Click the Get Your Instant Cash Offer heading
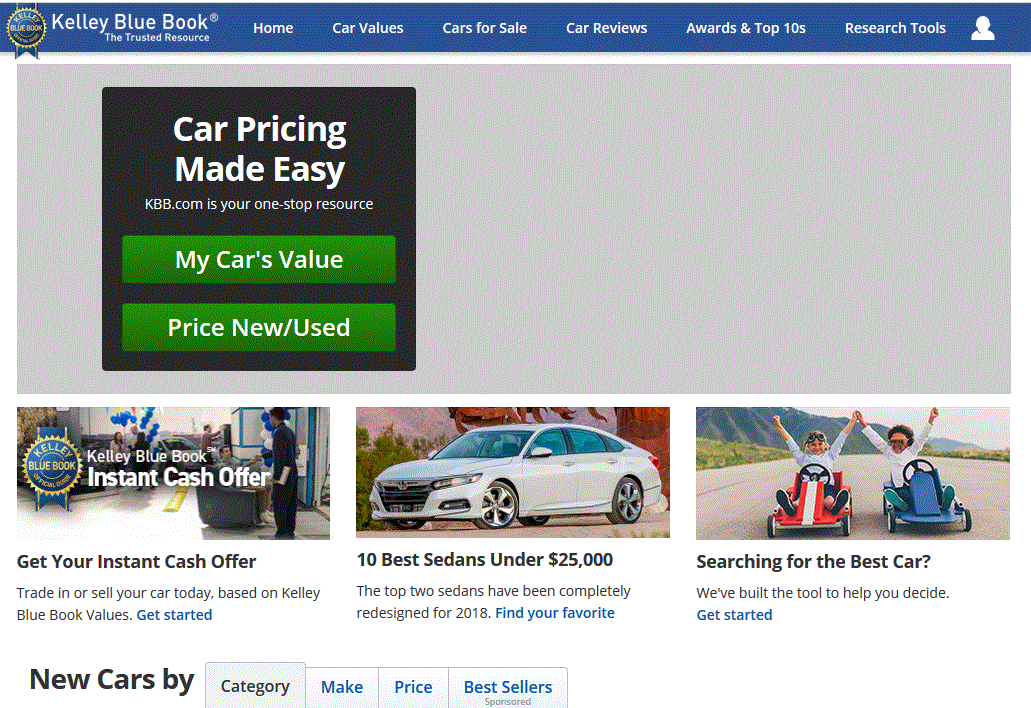The width and height of the screenshot is (1031, 708). coord(136,561)
